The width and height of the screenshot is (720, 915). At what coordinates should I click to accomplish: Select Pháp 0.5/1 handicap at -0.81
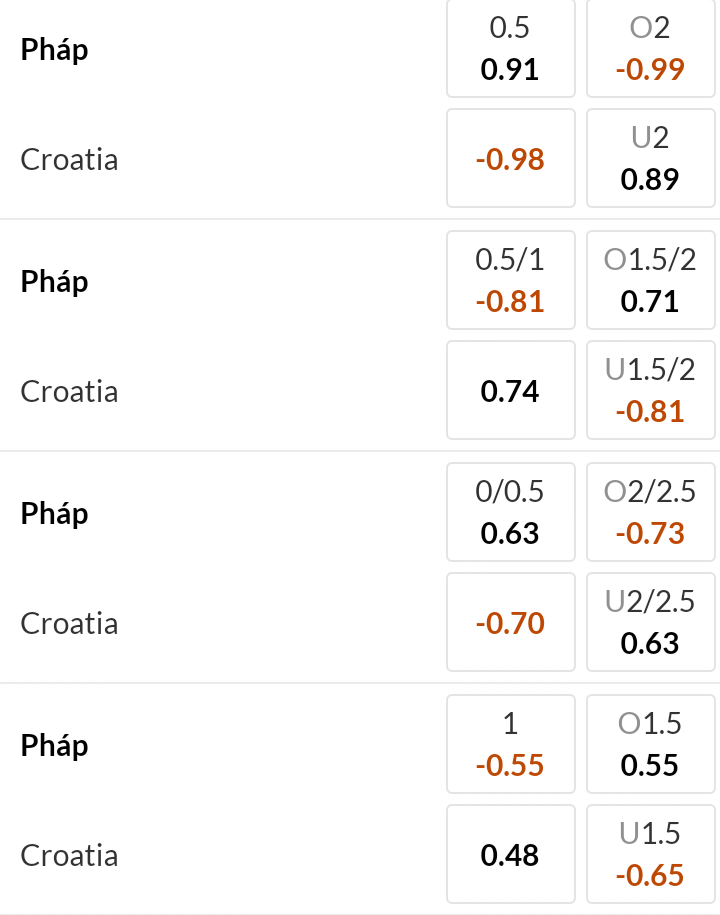(510, 281)
